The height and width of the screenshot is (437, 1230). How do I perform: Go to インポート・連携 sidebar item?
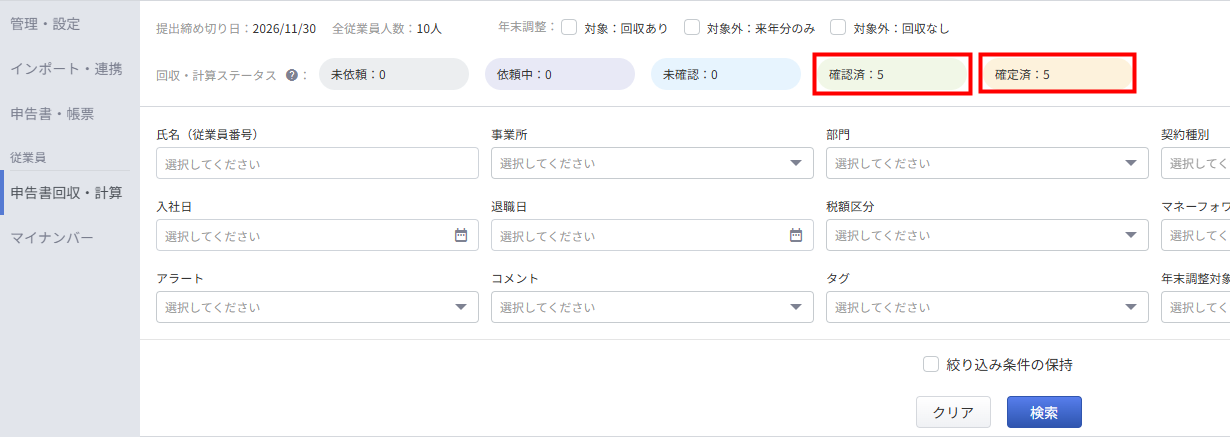[x=66, y=69]
